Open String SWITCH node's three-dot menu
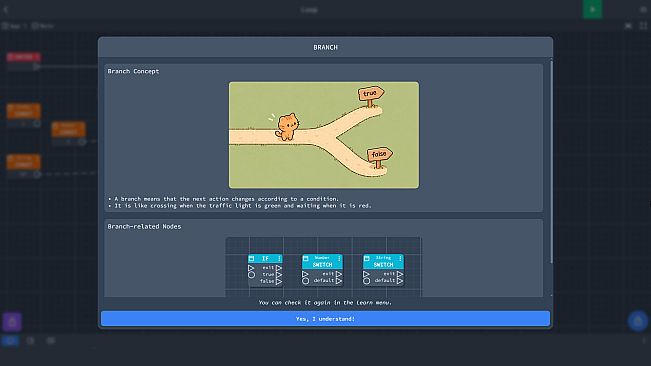This screenshot has width=651, height=366. tap(400, 259)
